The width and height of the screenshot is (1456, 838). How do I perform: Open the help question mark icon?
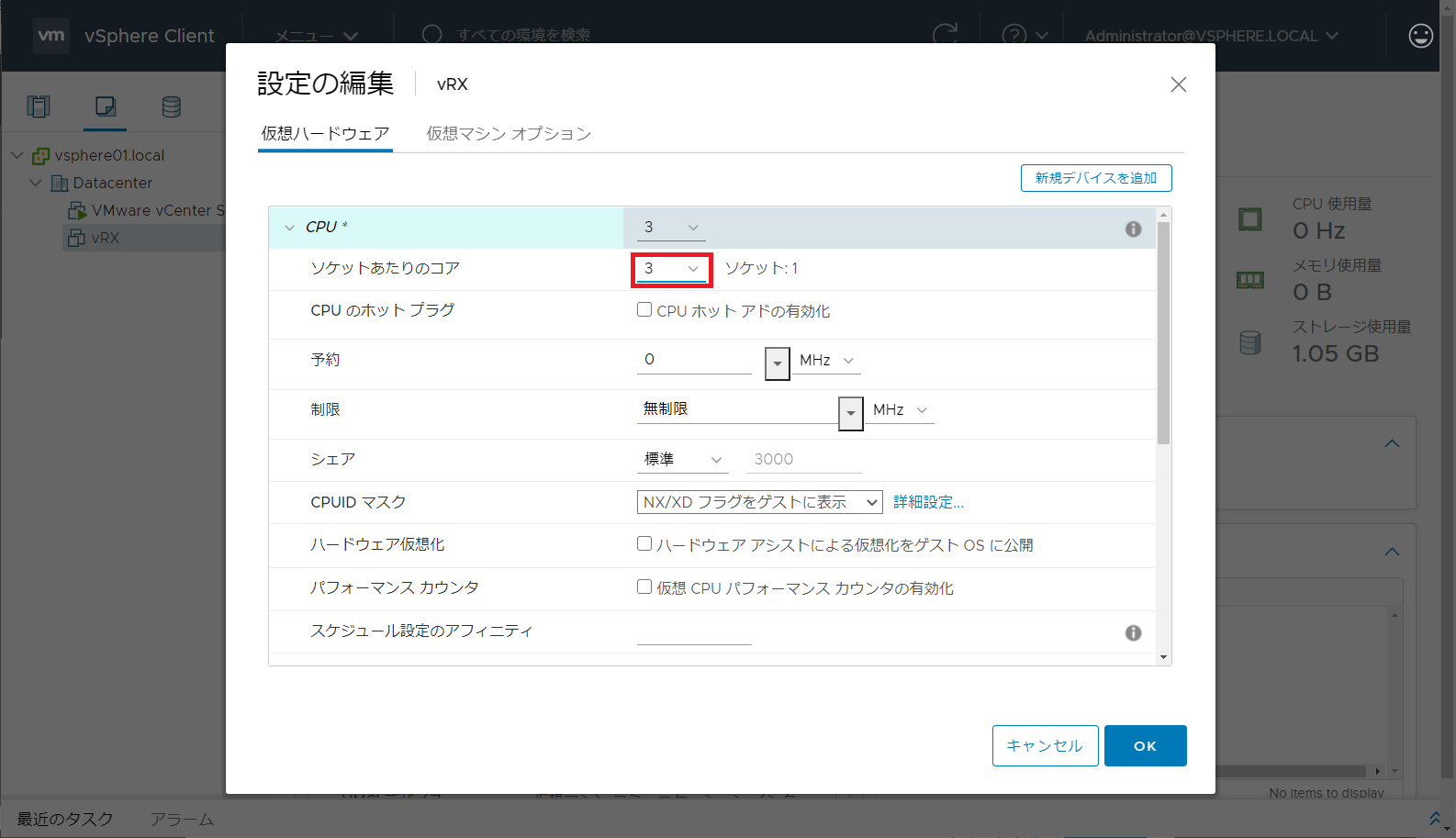point(1014,35)
